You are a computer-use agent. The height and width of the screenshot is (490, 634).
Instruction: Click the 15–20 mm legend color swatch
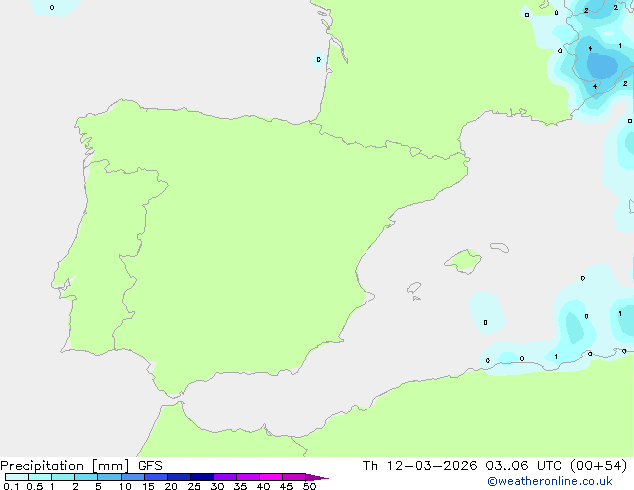coord(156,477)
